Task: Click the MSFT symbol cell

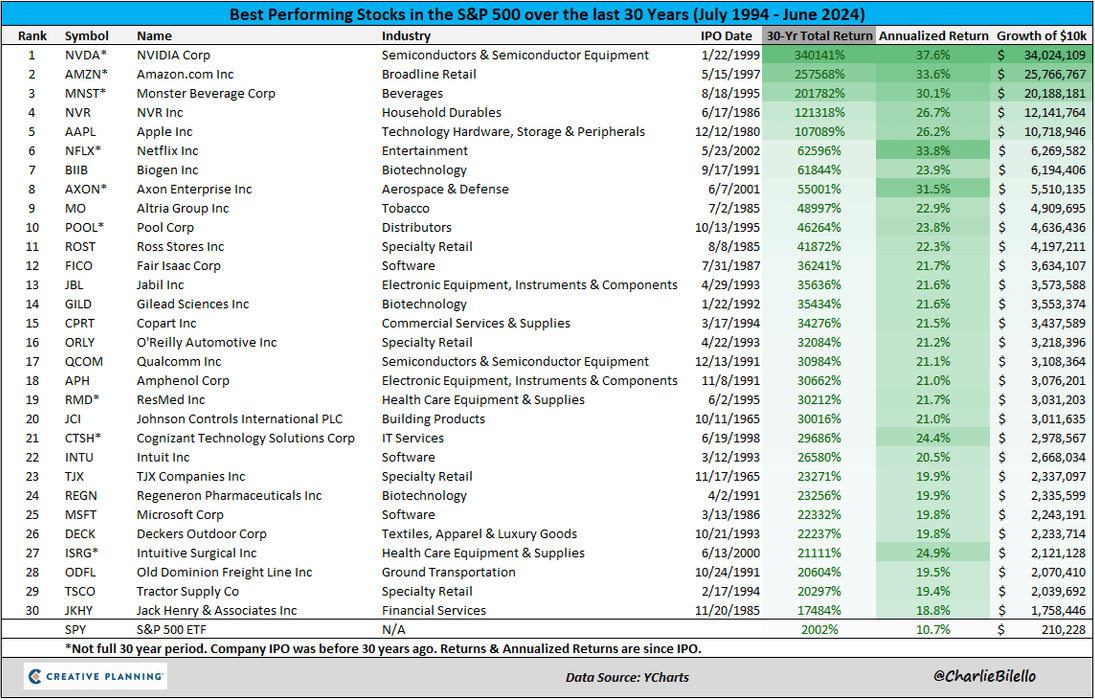Action: point(80,515)
